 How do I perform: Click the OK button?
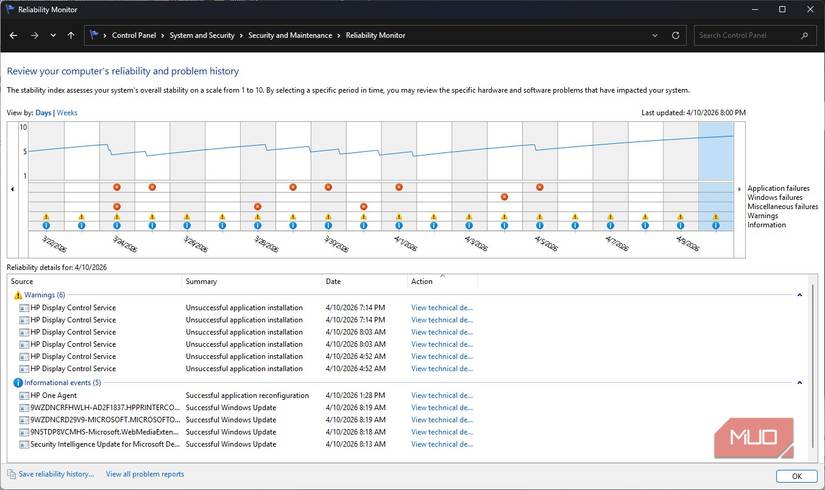[797, 476]
